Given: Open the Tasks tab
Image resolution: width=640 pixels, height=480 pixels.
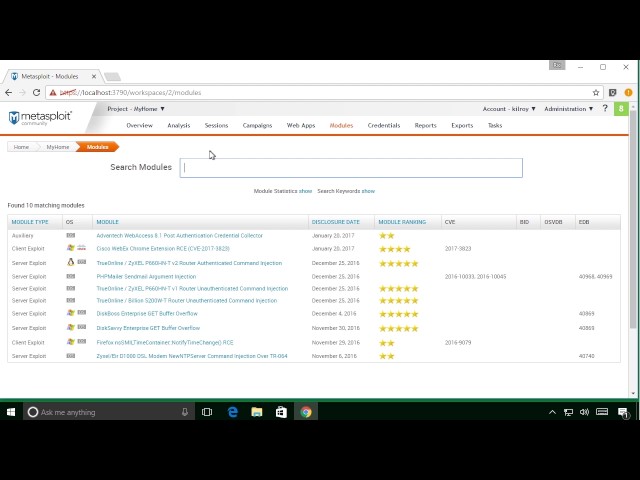Looking at the screenshot, I should [495, 125].
